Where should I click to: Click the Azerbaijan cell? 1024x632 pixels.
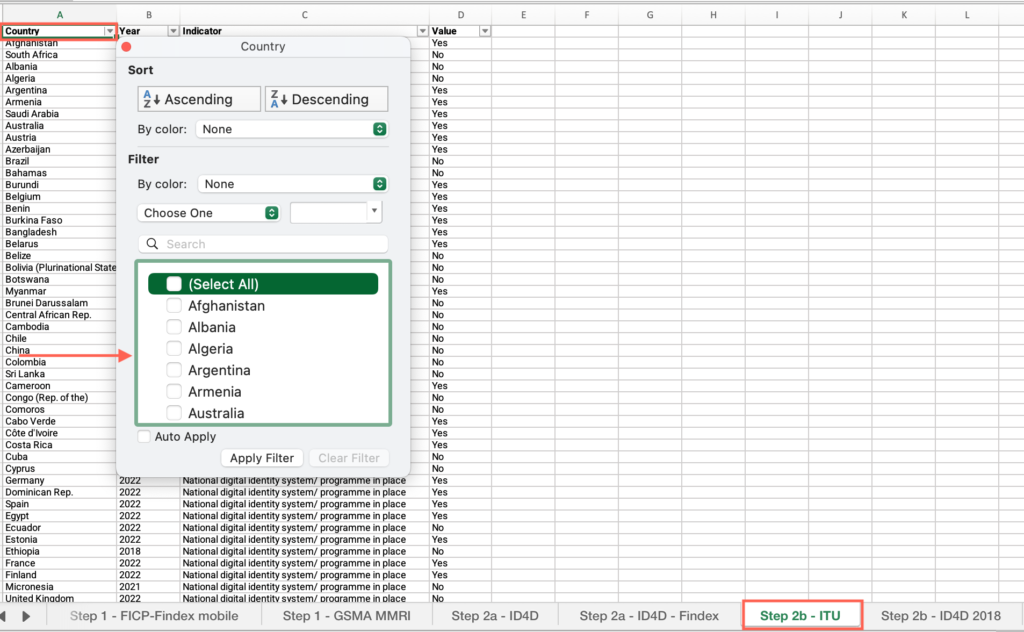59,149
